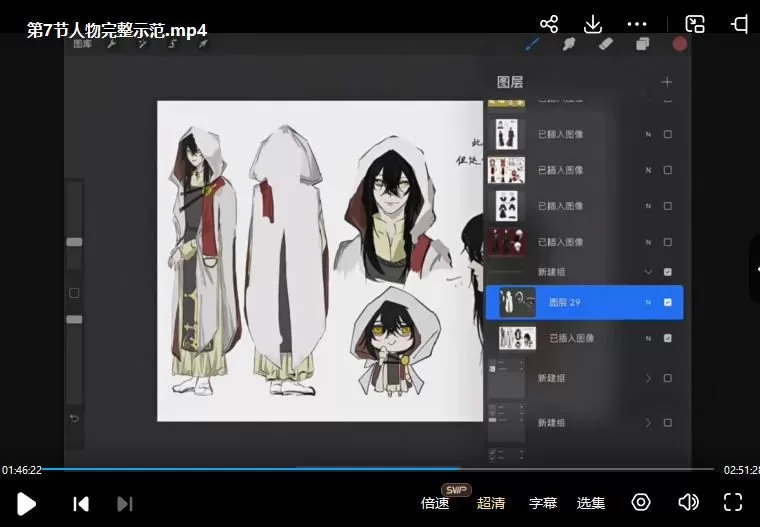This screenshot has width=760, height=527.
Task: Add a new layer with plus icon
Action: [667, 82]
